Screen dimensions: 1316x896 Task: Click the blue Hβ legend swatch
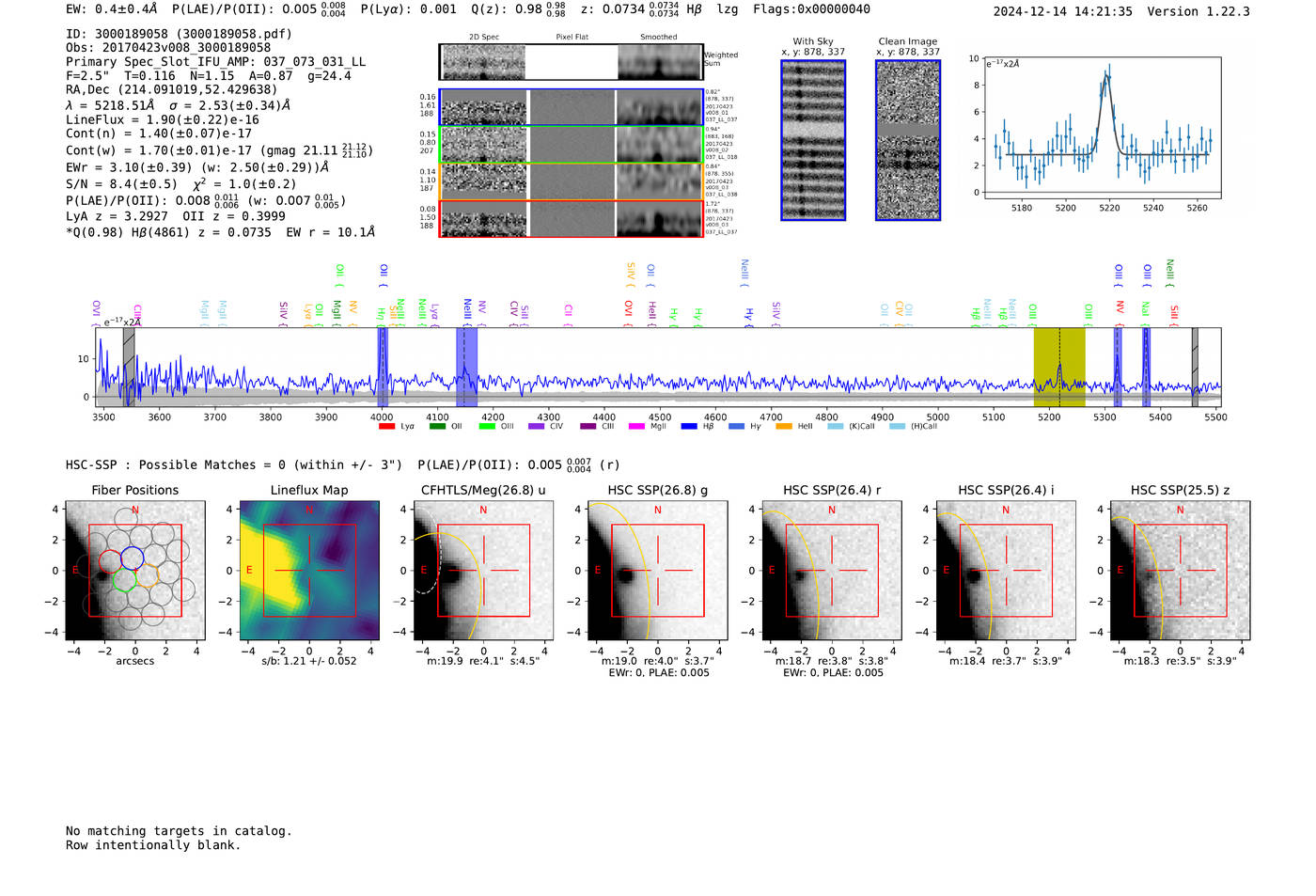point(689,427)
